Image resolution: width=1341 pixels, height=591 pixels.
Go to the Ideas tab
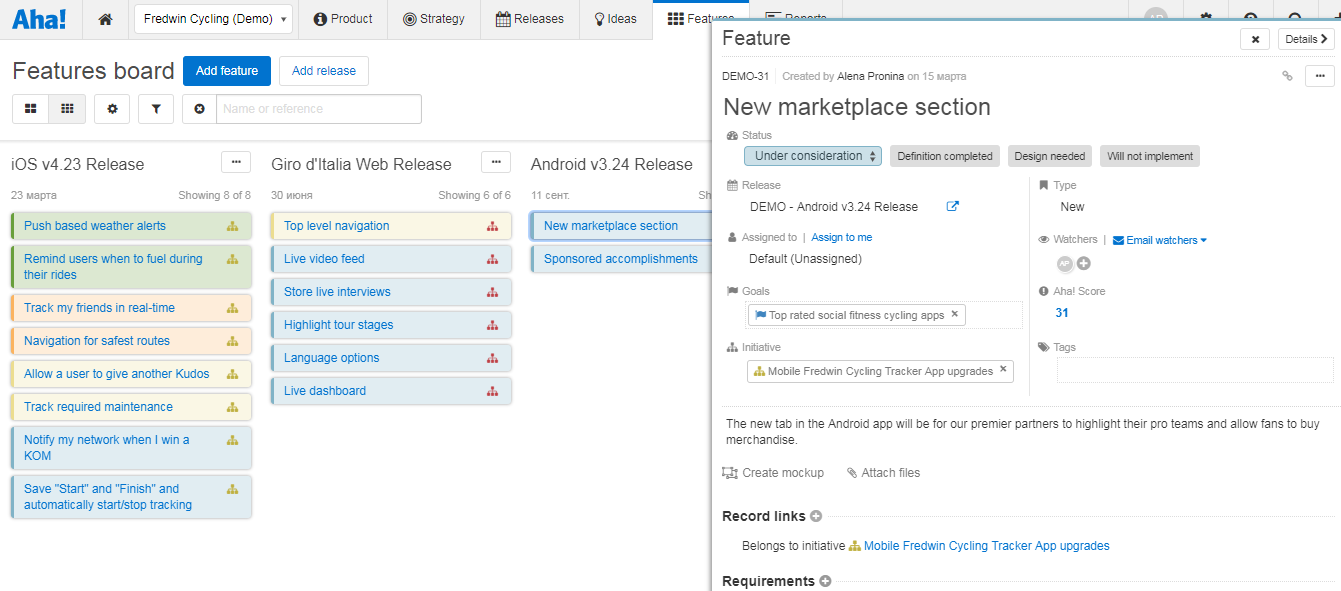click(x=615, y=19)
